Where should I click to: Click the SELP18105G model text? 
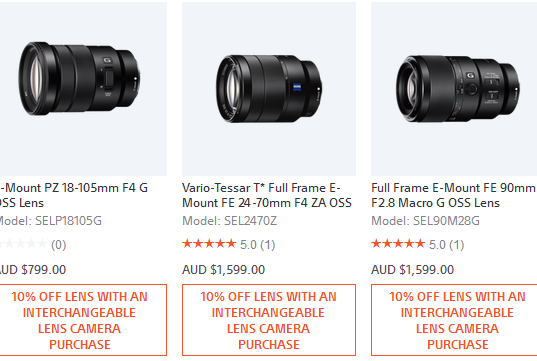51,221
